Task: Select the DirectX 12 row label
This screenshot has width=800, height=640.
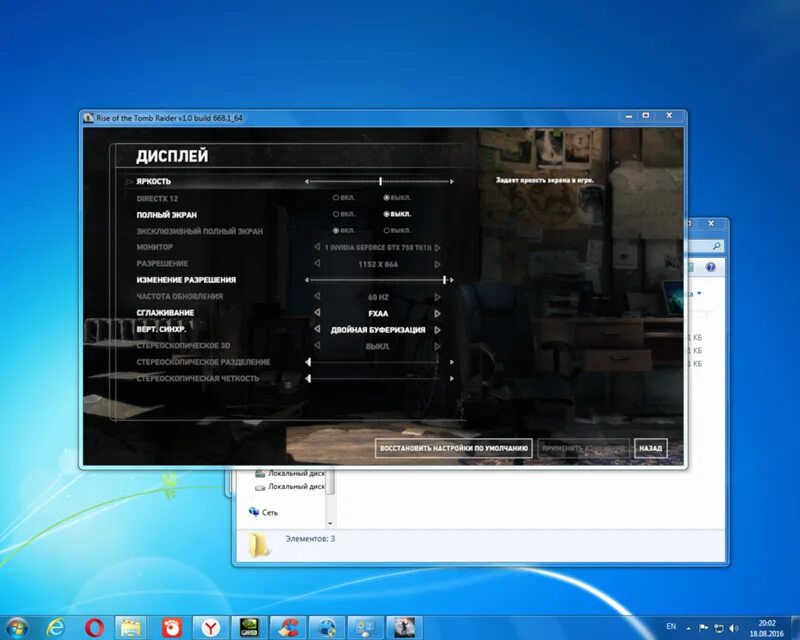Action: coord(157,199)
